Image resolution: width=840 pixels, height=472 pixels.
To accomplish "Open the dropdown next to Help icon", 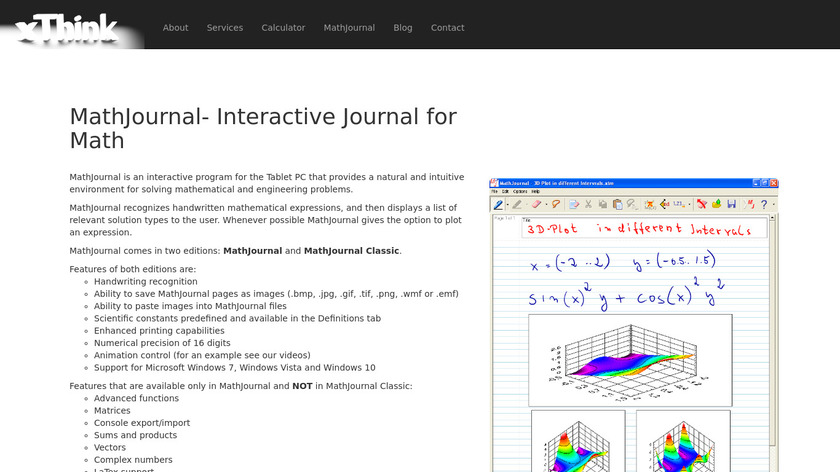I will pyautogui.click(x=774, y=205).
